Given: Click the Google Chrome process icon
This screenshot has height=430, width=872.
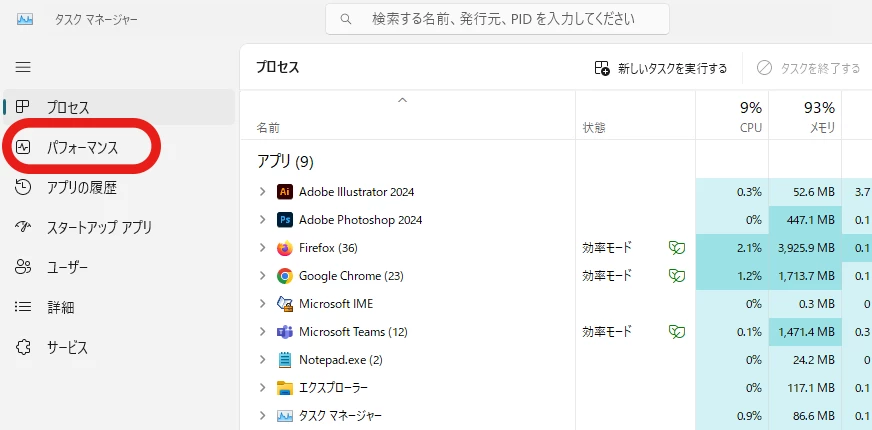Looking at the screenshot, I should click(x=285, y=276).
